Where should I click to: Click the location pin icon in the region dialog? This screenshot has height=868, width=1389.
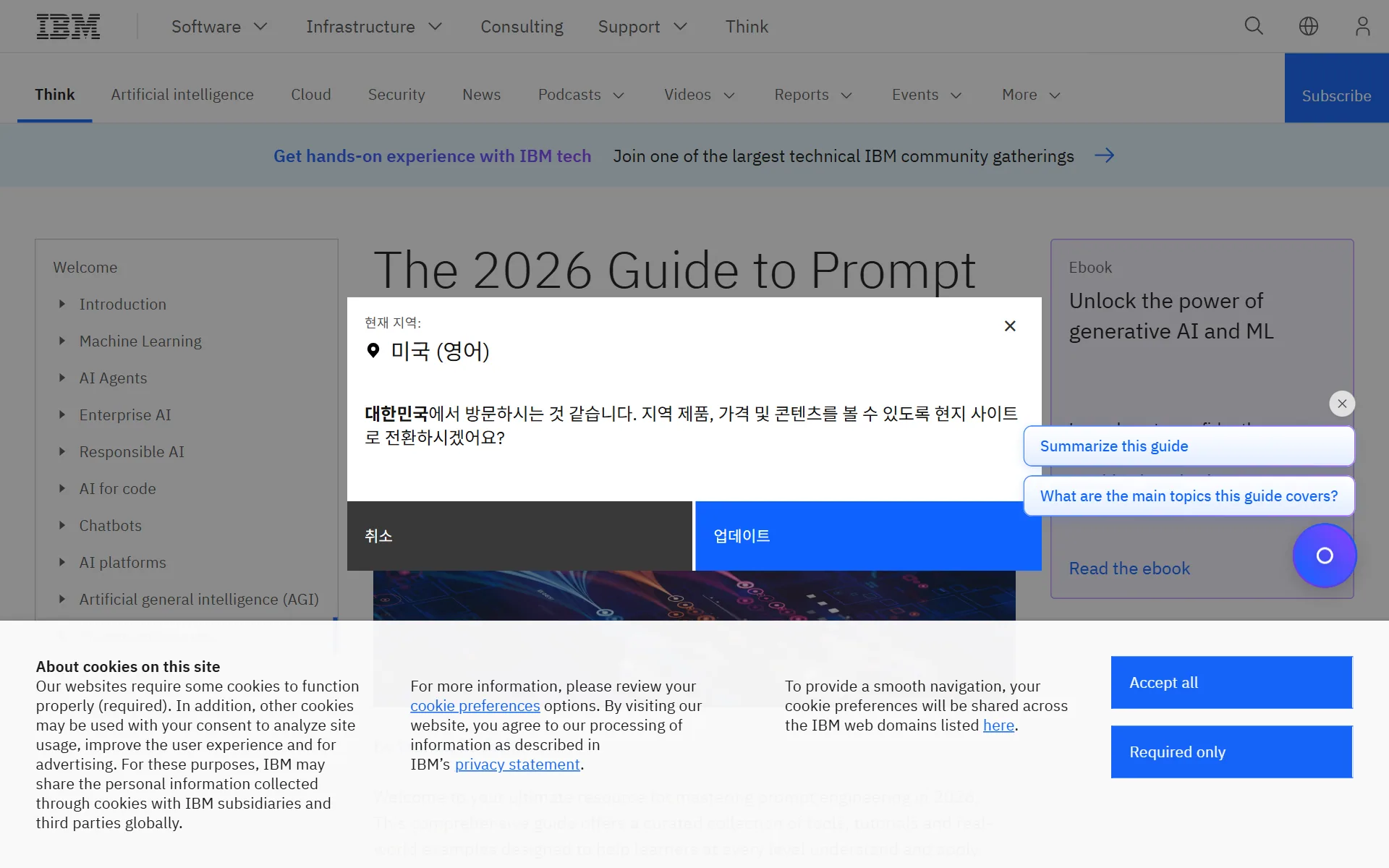(373, 351)
